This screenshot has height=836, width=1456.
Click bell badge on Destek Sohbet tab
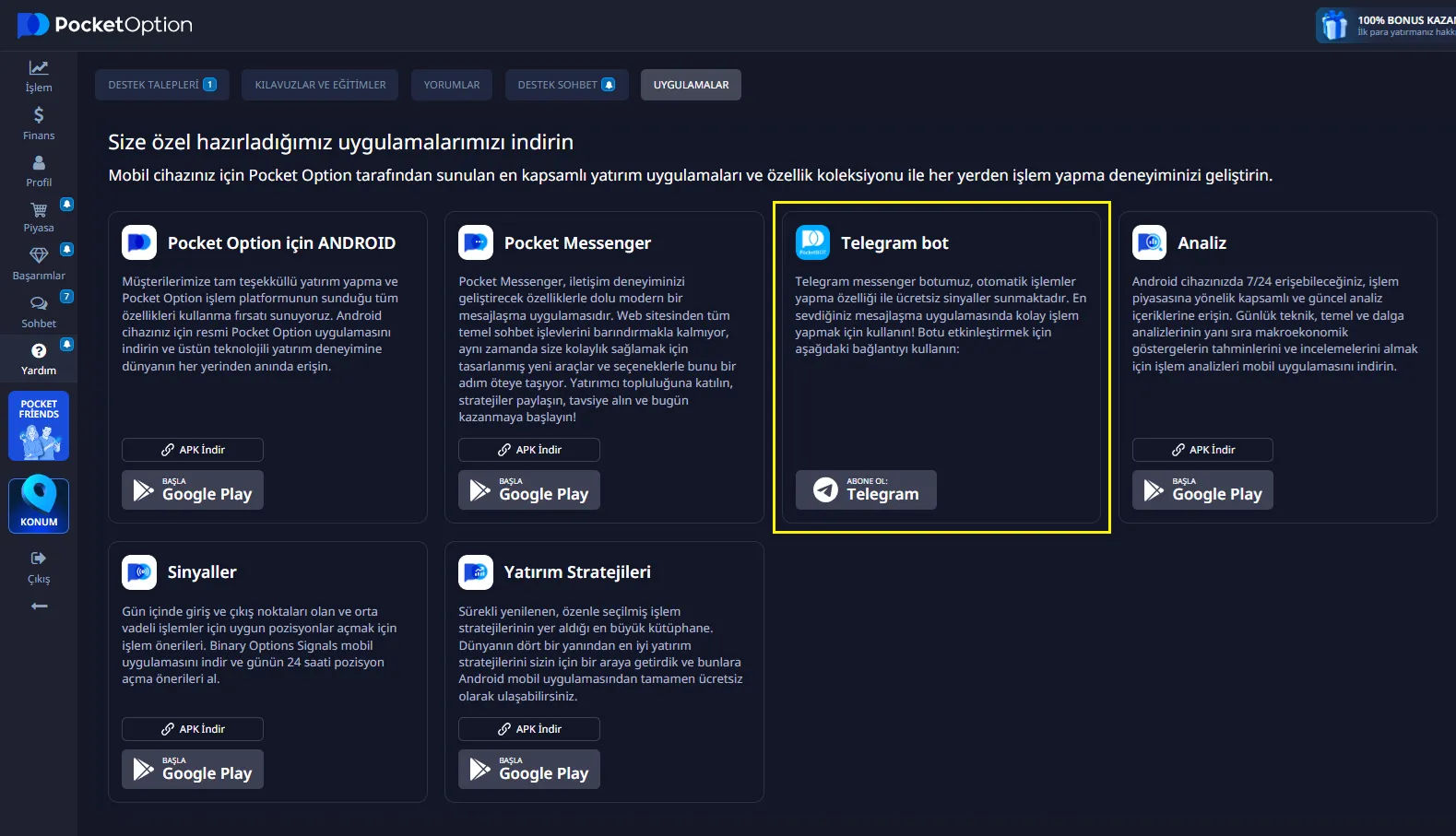(609, 85)
